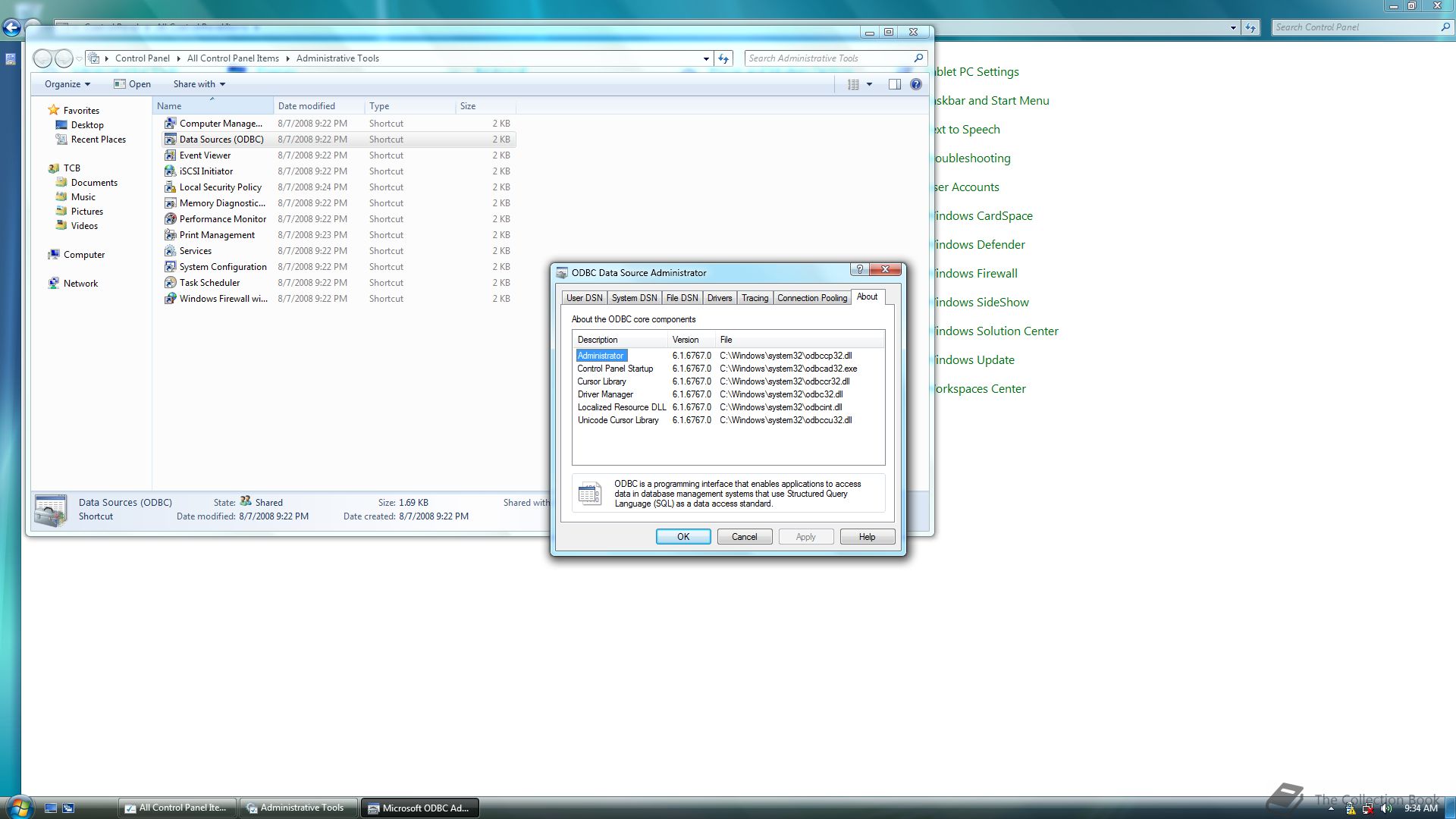The height and width of the screenshot is (819, 1456).
Task: Click the Pictures library in sidebar
Action: tap(86, 211)
